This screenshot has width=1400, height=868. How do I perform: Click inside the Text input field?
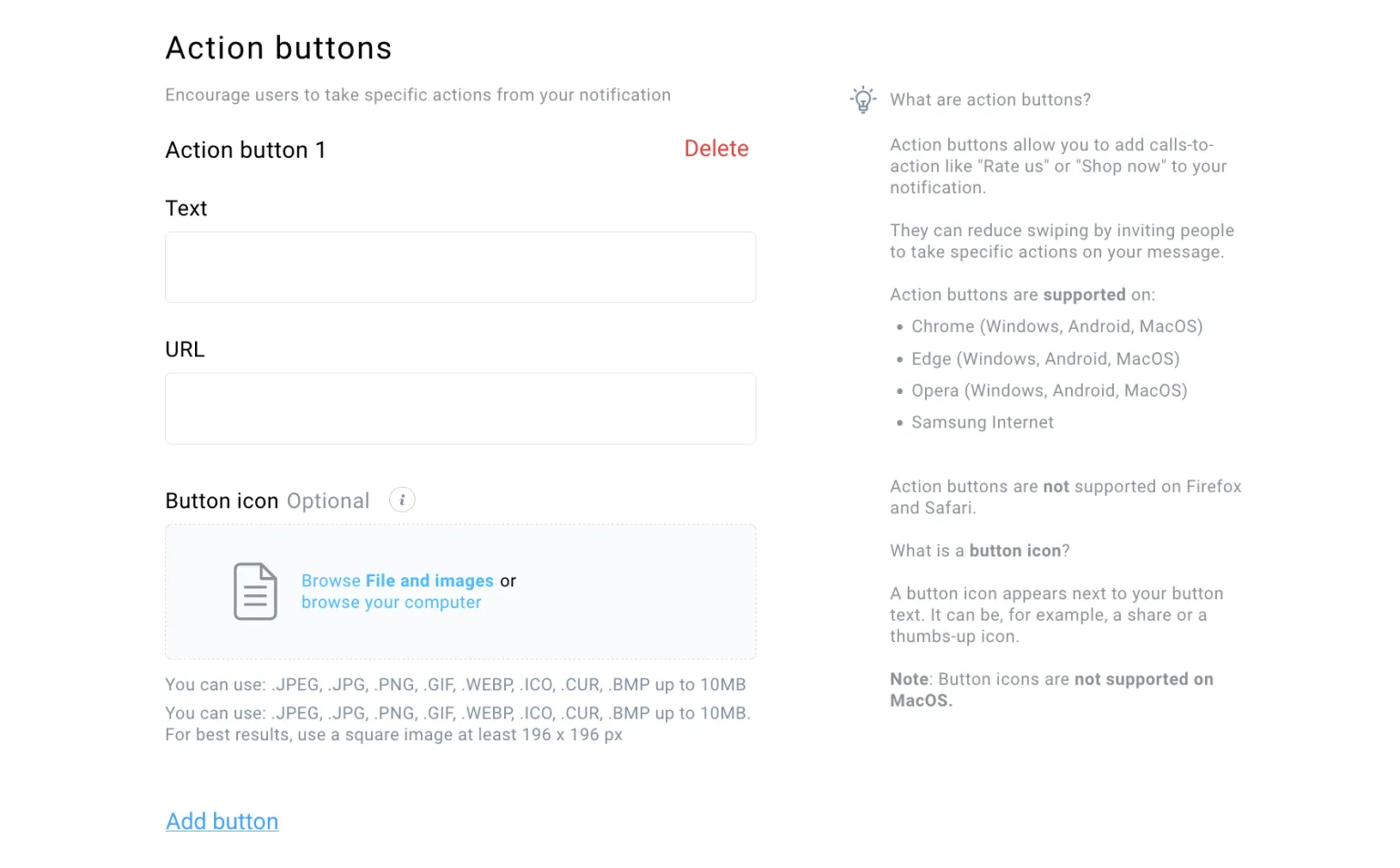[x=460, y=267]
